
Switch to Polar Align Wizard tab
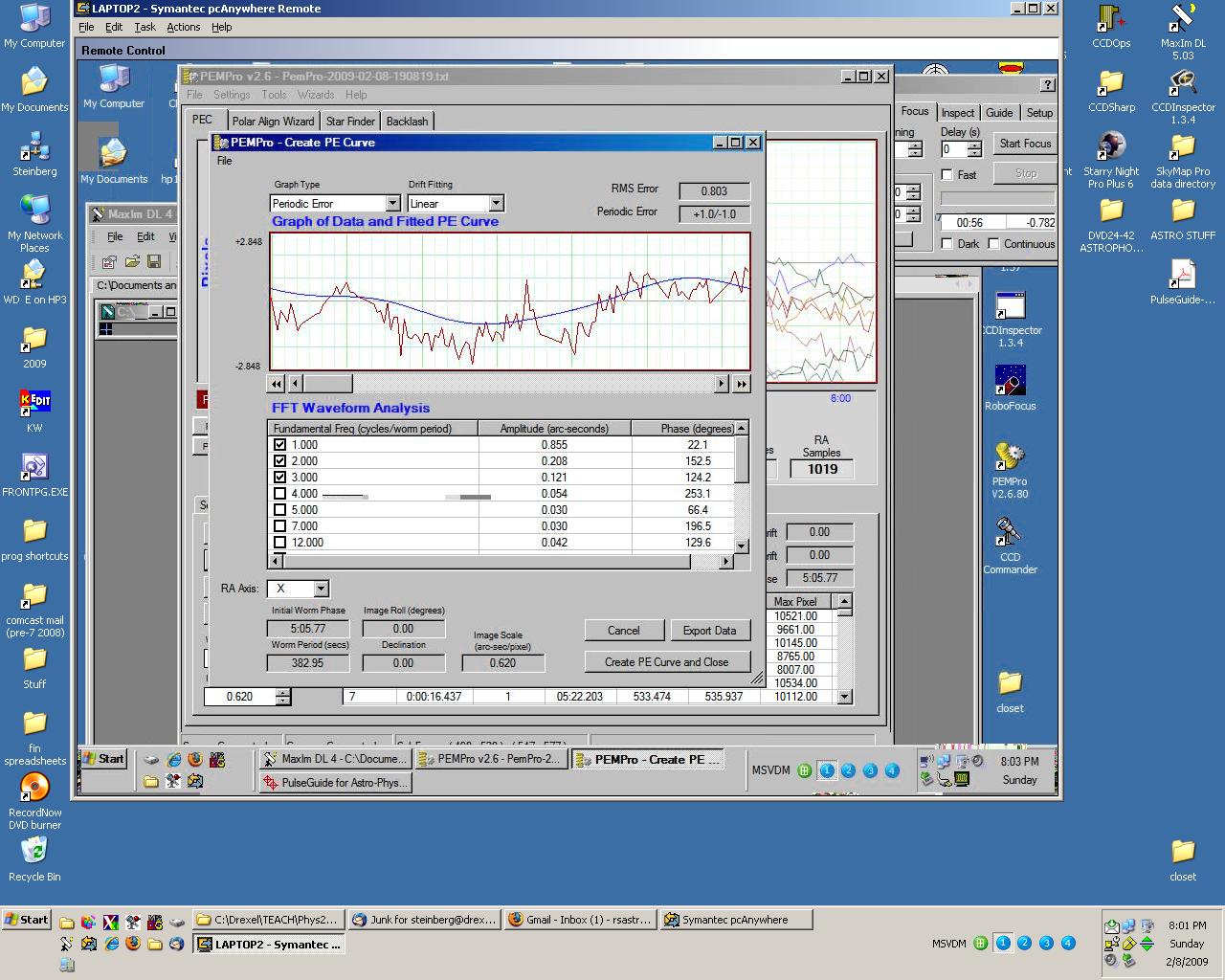click(273, 122)
